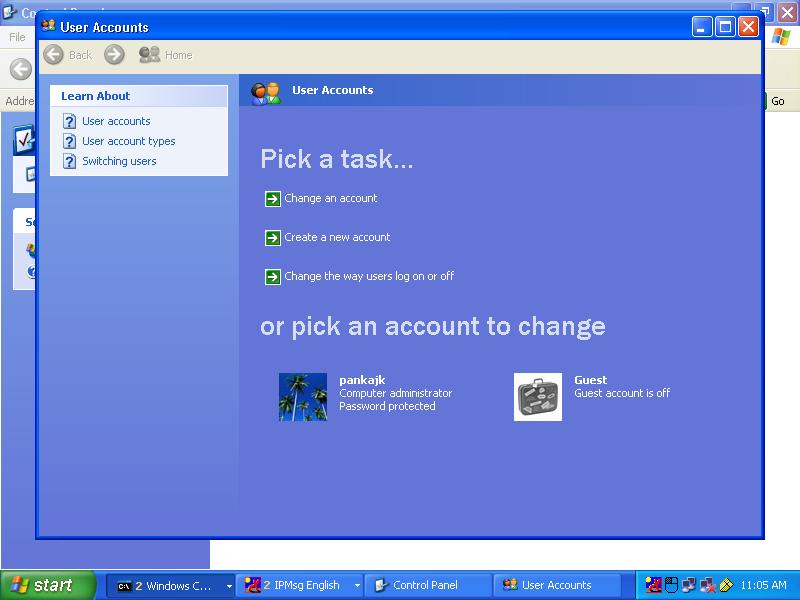Click the pankajk account name
Screen dimensions: 800x600
coord(362,380)
